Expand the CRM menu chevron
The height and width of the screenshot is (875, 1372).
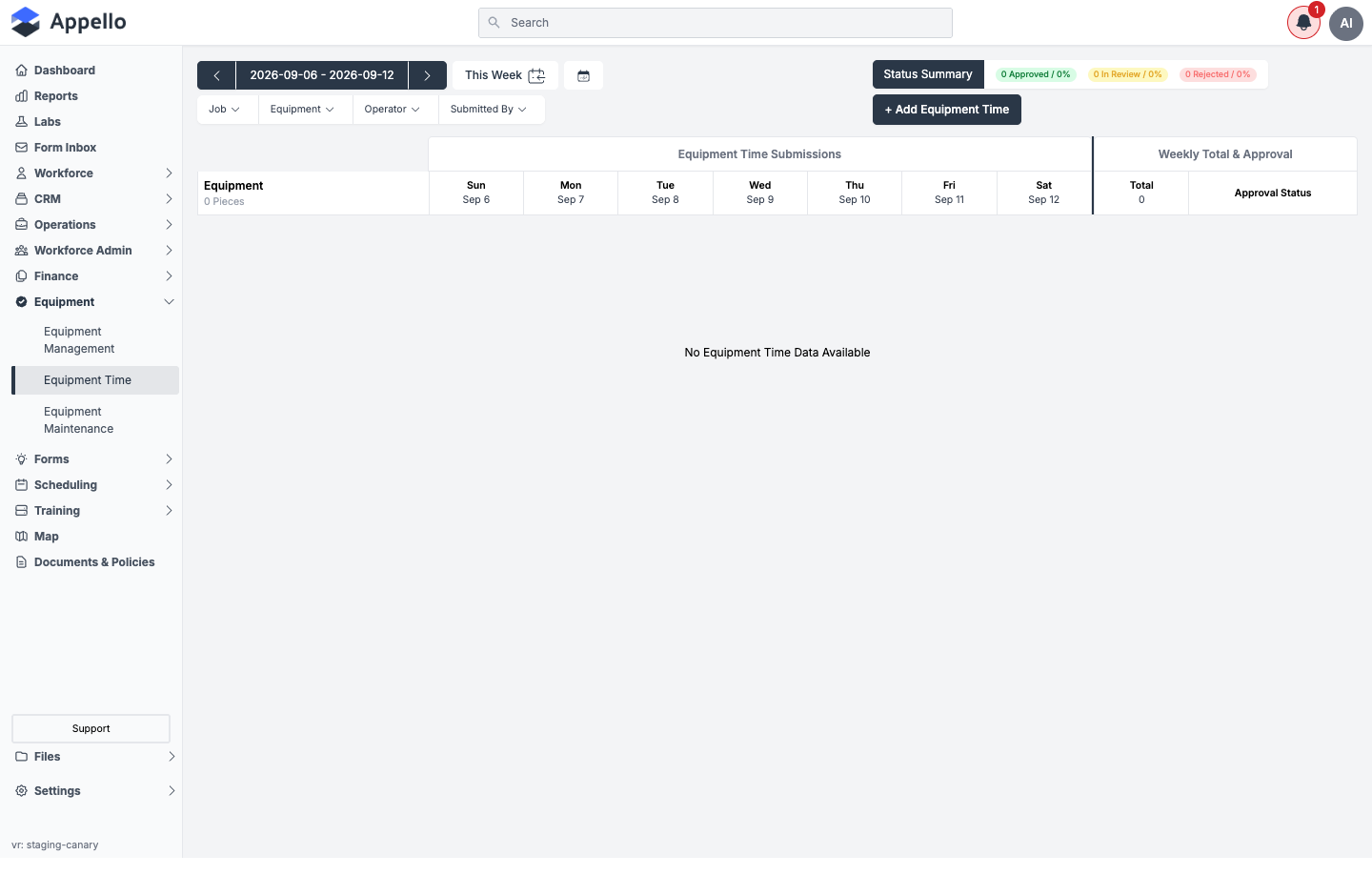pos(169,199)
